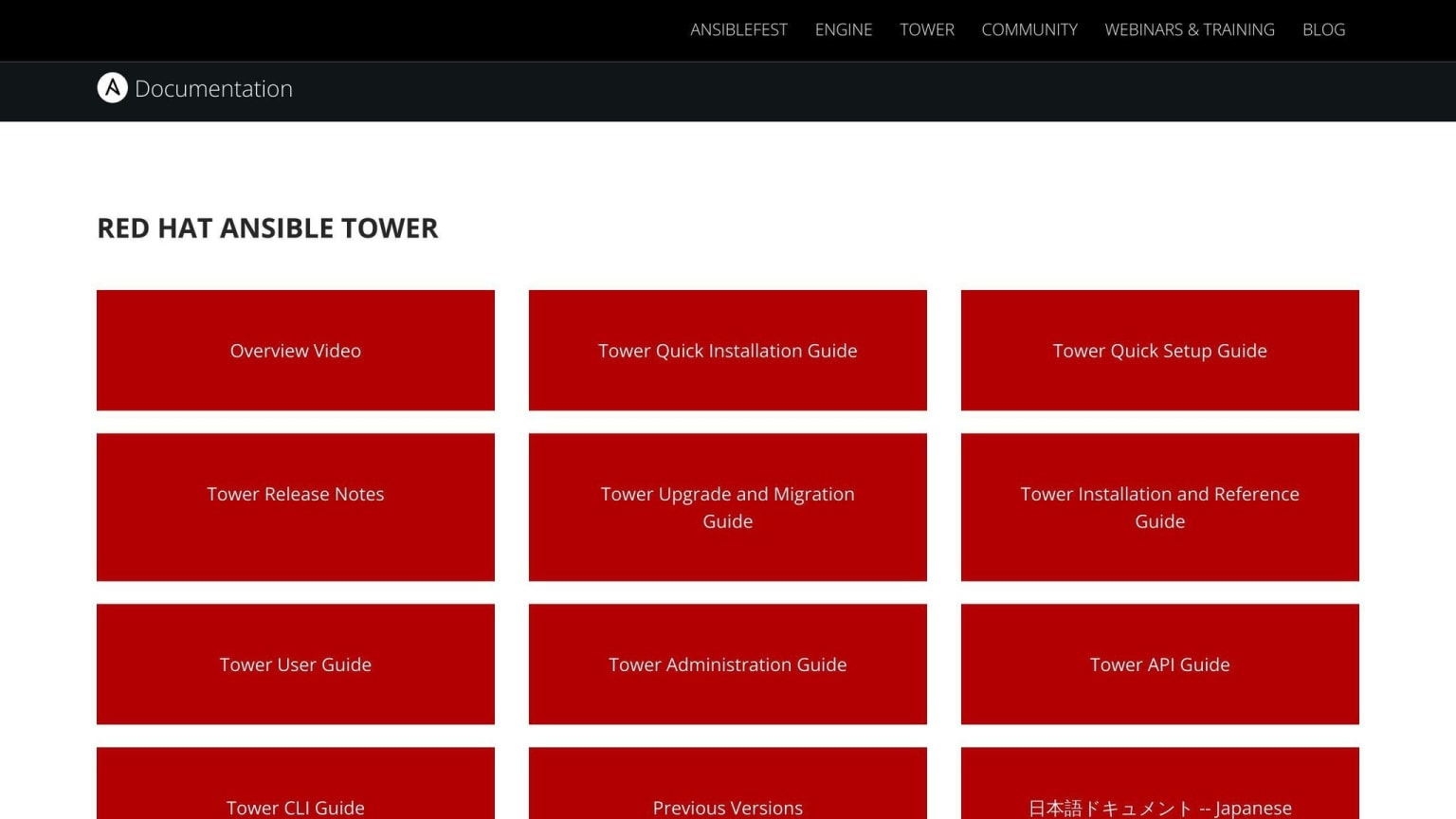The height and width of the screenshot is (819, 1456).
Task: View Tower Release Notes
Action: [x=296, y=507]
